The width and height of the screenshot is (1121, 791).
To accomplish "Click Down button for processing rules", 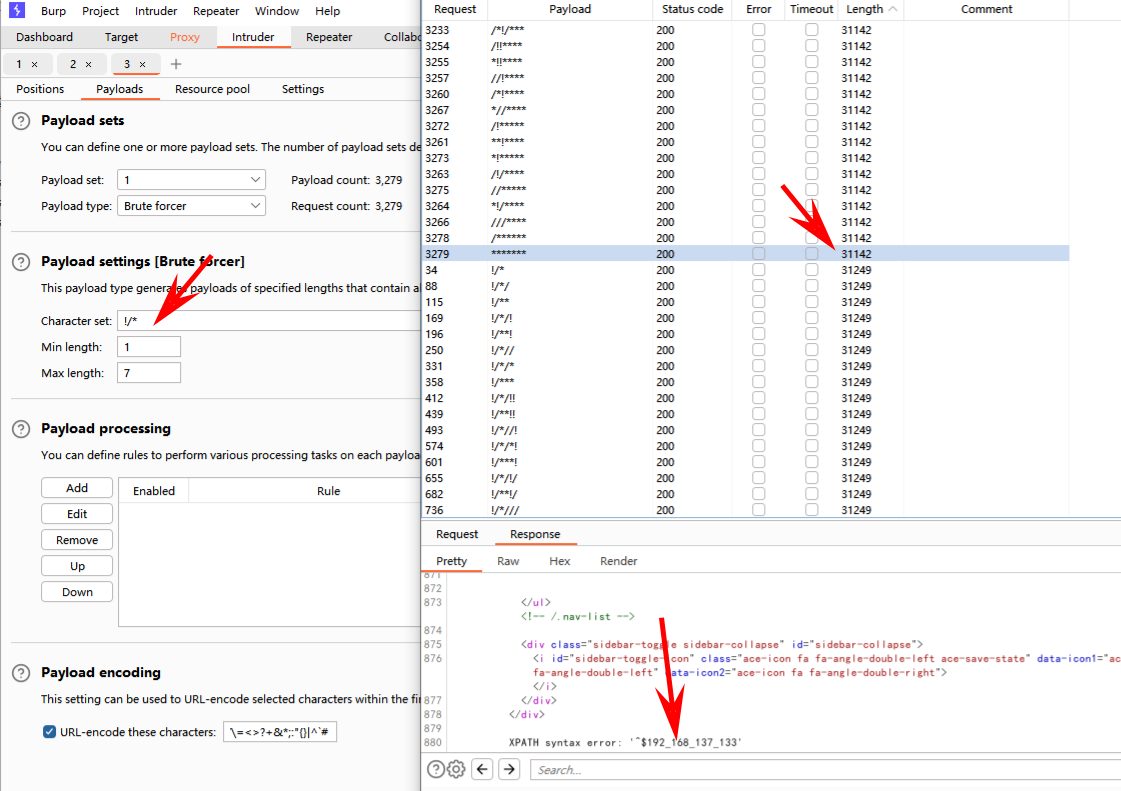I will click(77, 592).
